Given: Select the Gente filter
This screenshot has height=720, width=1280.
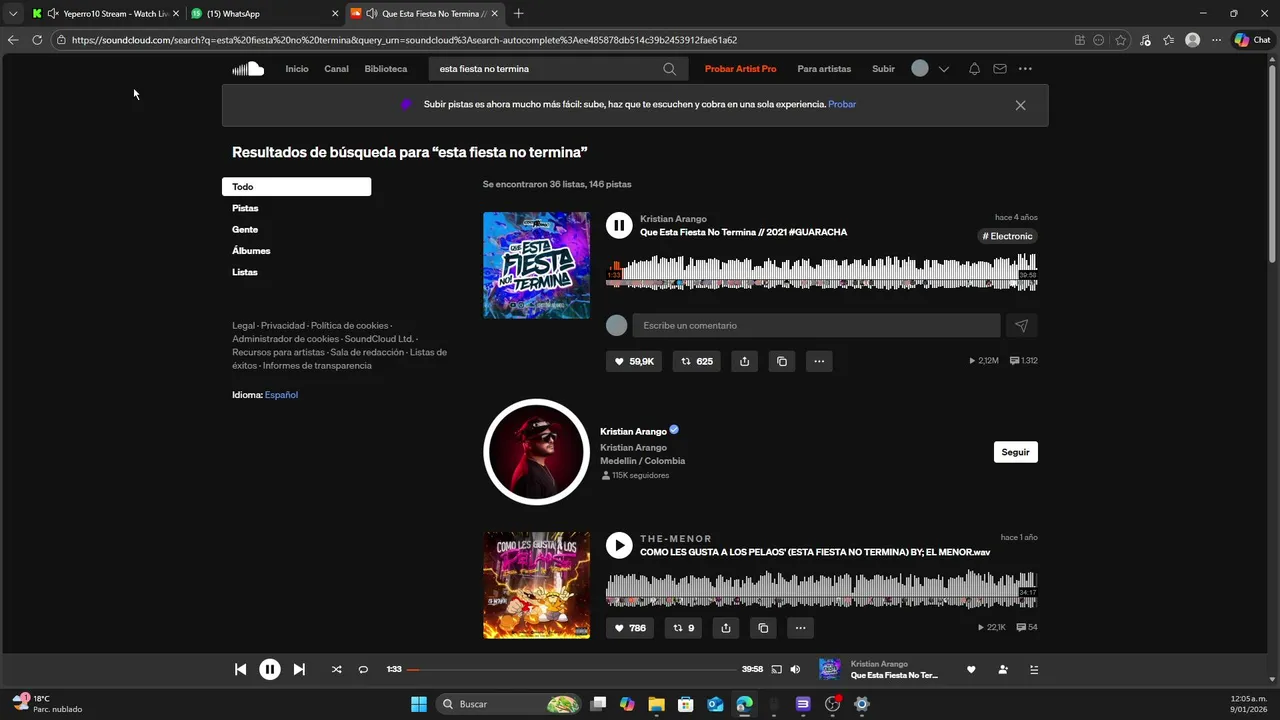Looking at the screenshot, I should [x=245, y=230].
